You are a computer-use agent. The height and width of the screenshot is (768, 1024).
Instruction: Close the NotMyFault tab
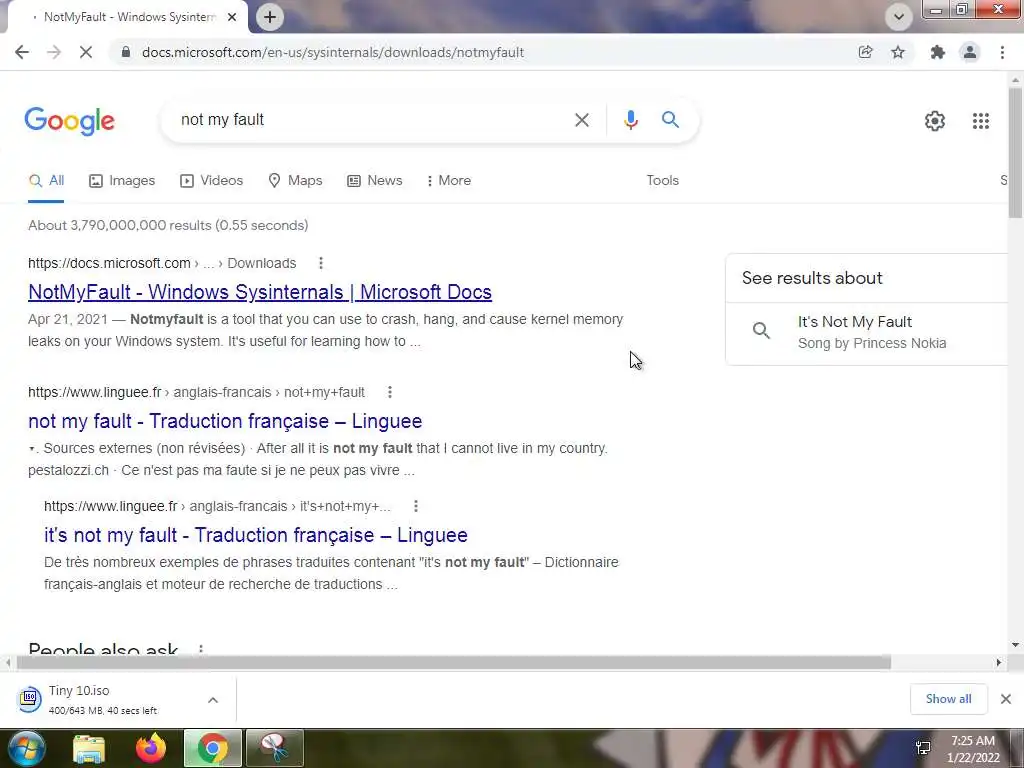click(x=232, y=17)
